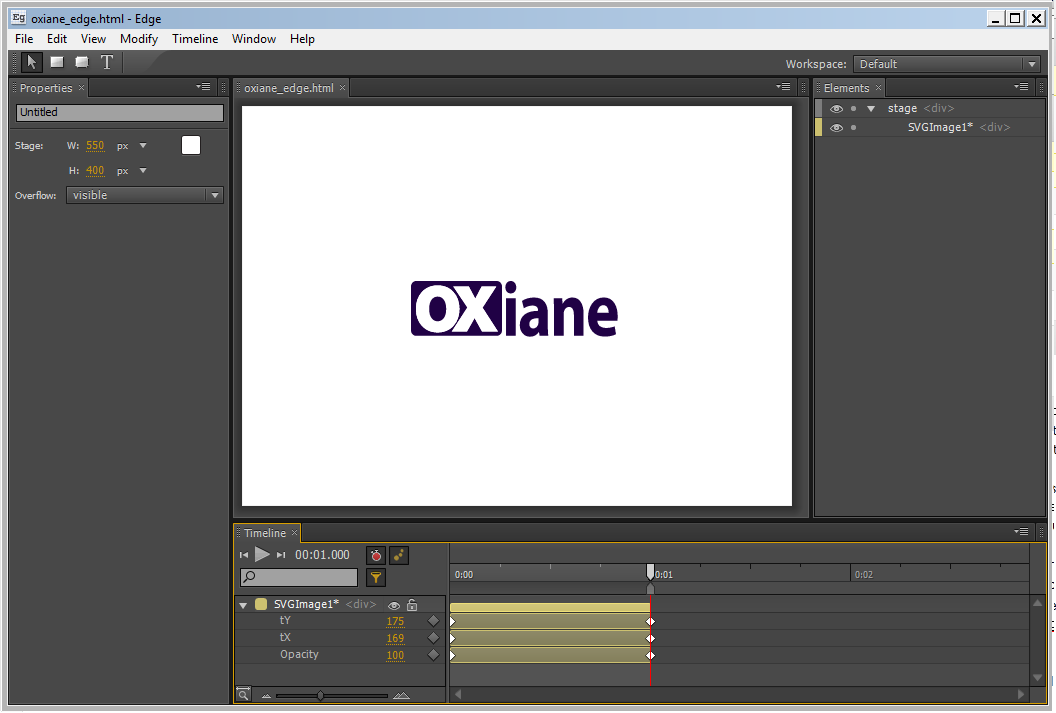Open the Overflow visible dropdown
This screenshot has height=713, width=1056.
[145, 195]
